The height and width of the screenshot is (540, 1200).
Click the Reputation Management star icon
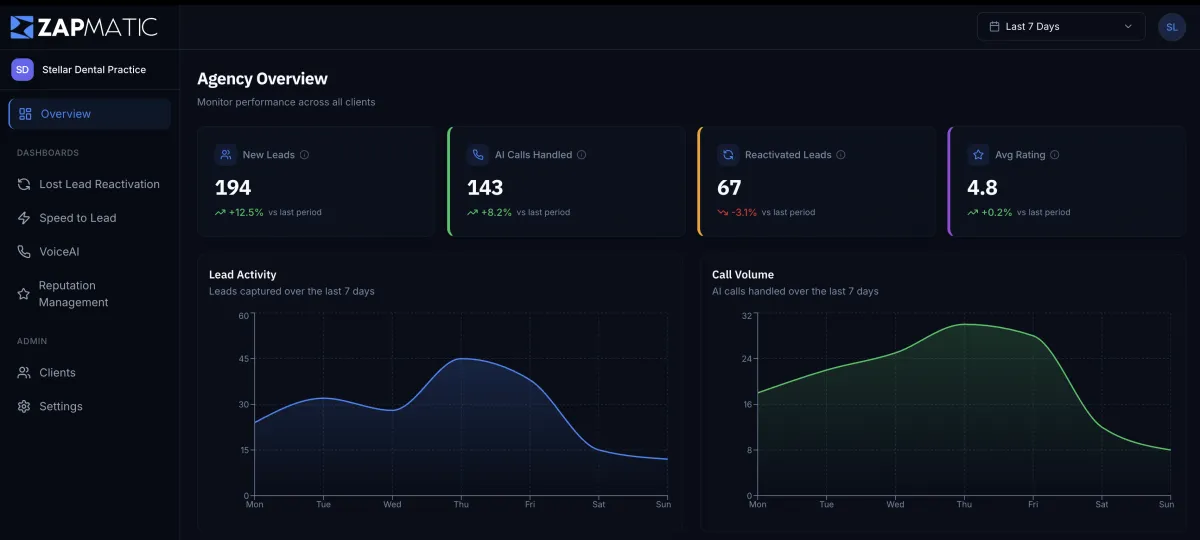point(24,294)
